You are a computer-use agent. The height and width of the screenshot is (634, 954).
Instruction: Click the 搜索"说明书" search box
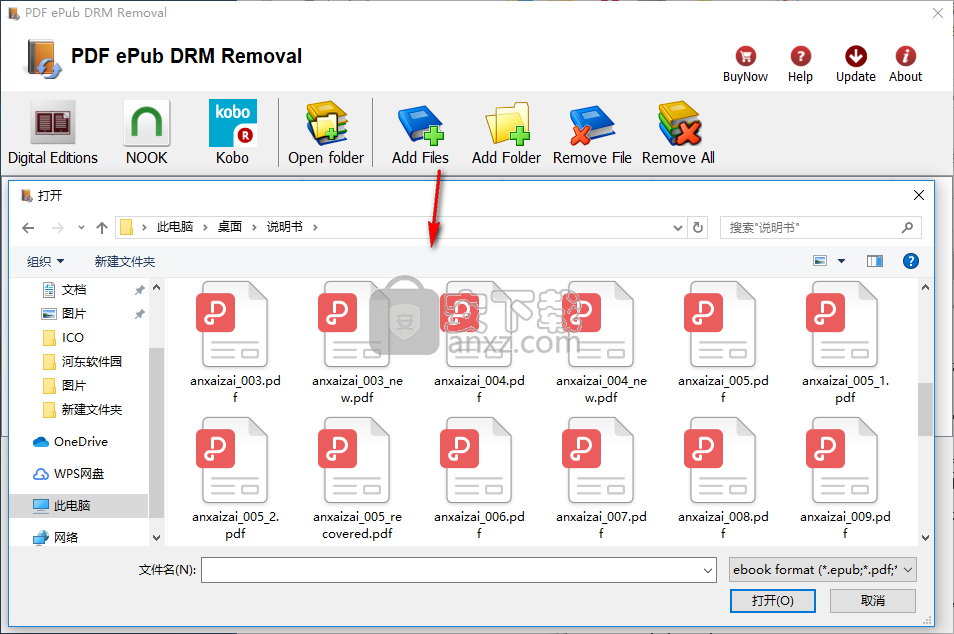click(820, 228)
